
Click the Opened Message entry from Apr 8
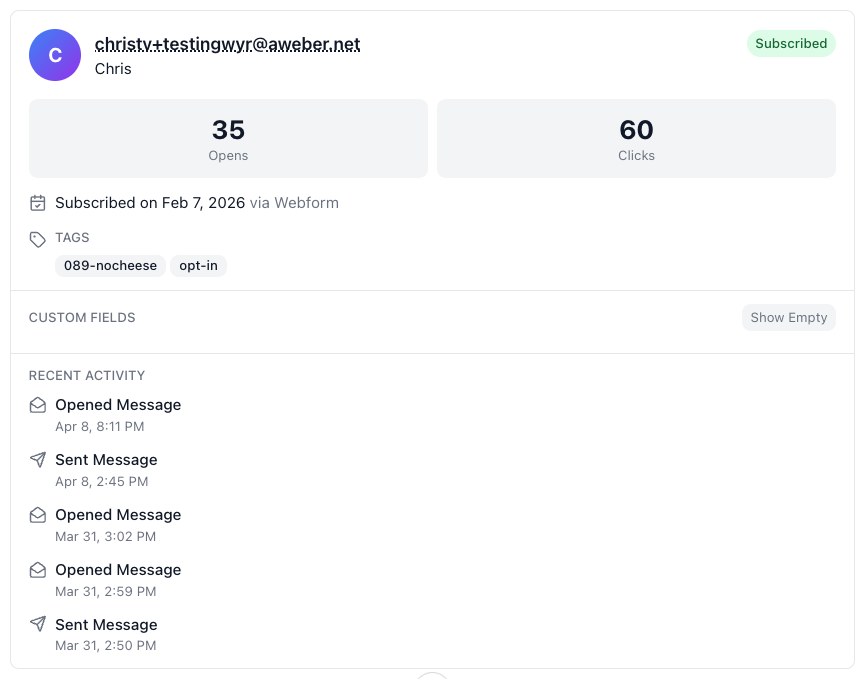(118, 405)
